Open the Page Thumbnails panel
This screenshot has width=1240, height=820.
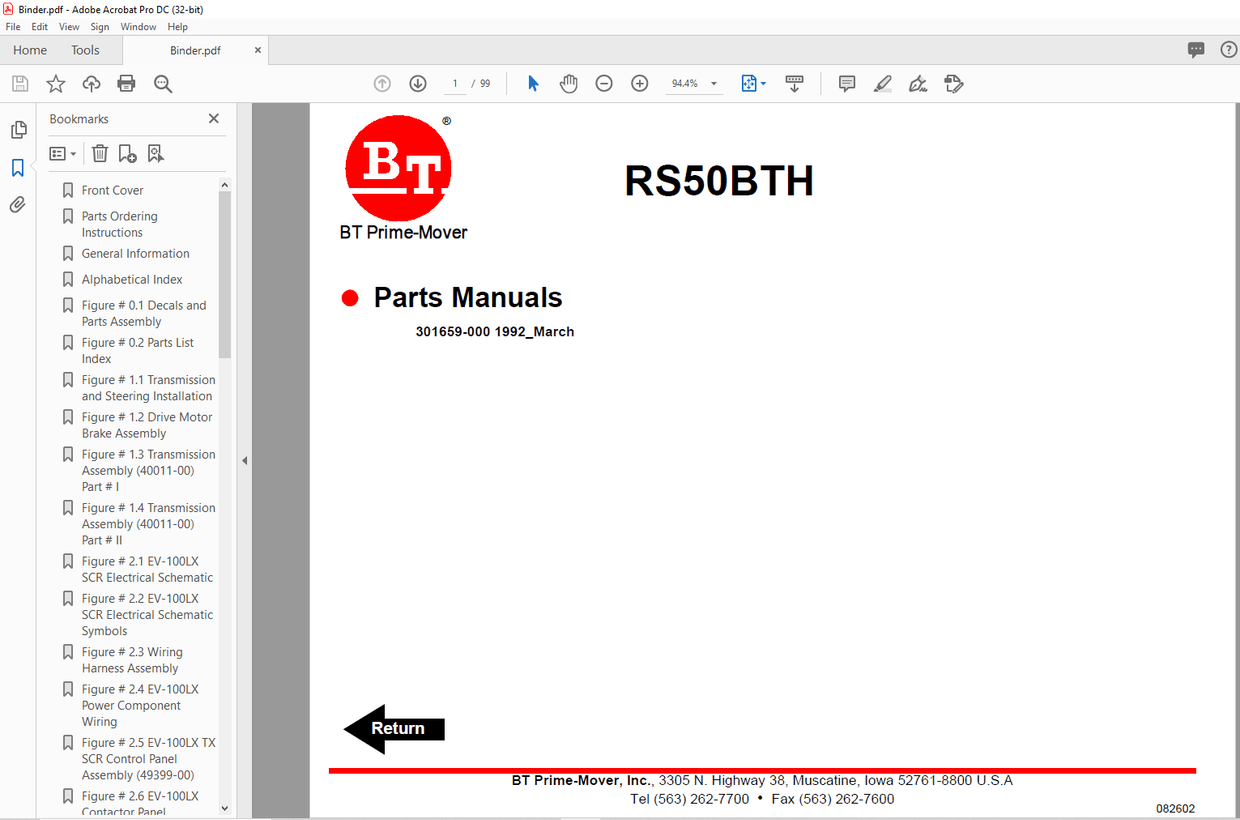point(18,129)
